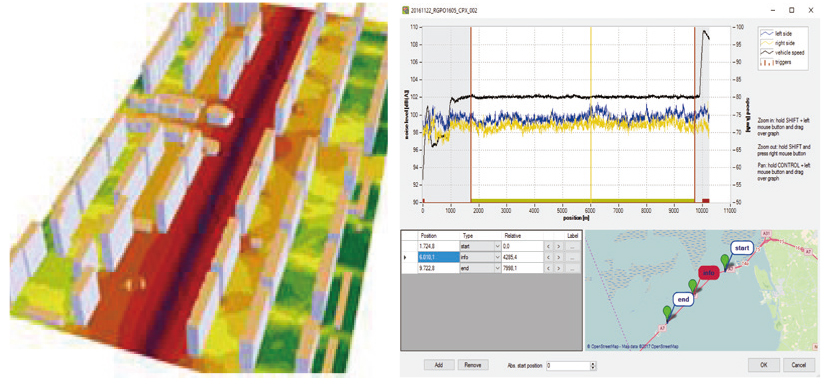Click relative value 7998,1 in end row
824x384 pixels.
[x=522, y=268]
